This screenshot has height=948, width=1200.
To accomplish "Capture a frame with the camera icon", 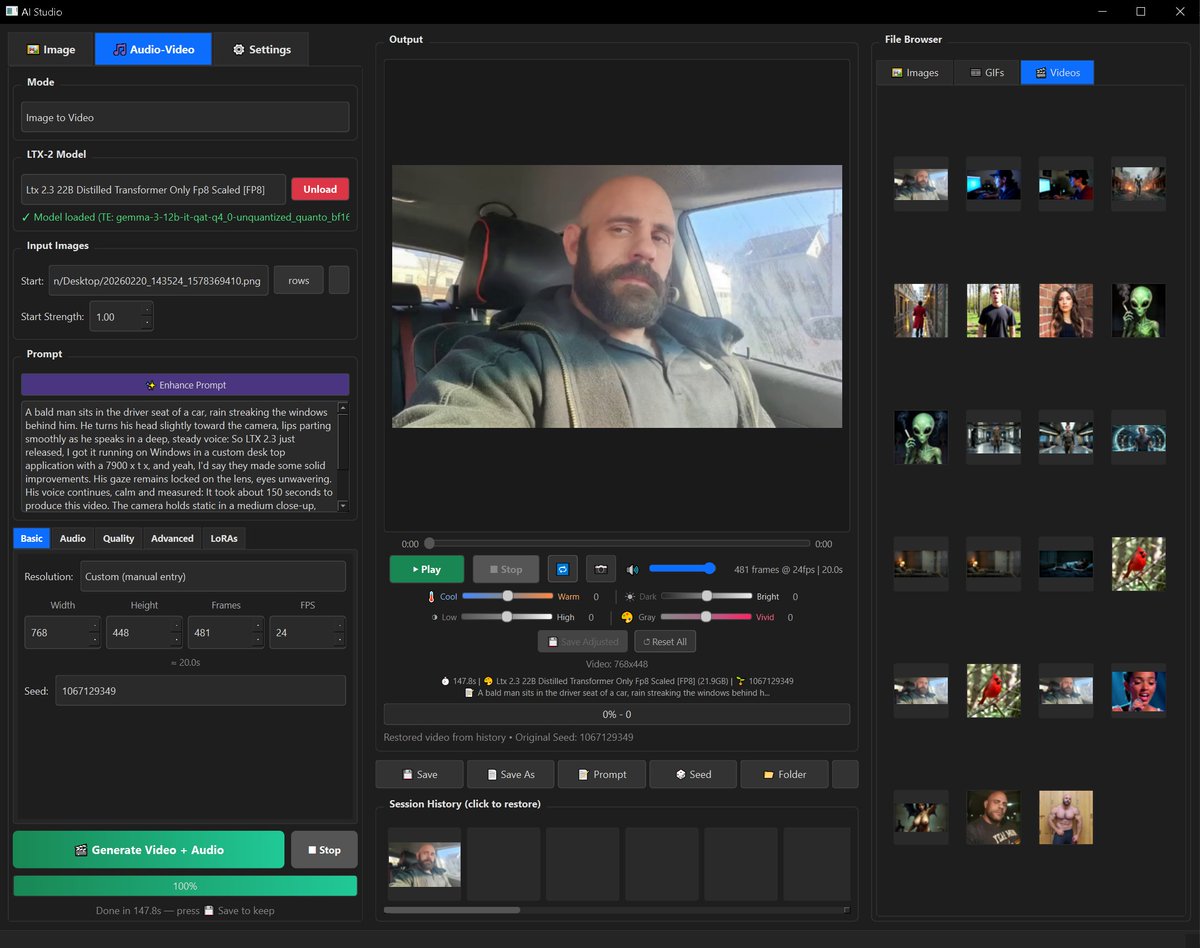I will [x=601, y=569].
